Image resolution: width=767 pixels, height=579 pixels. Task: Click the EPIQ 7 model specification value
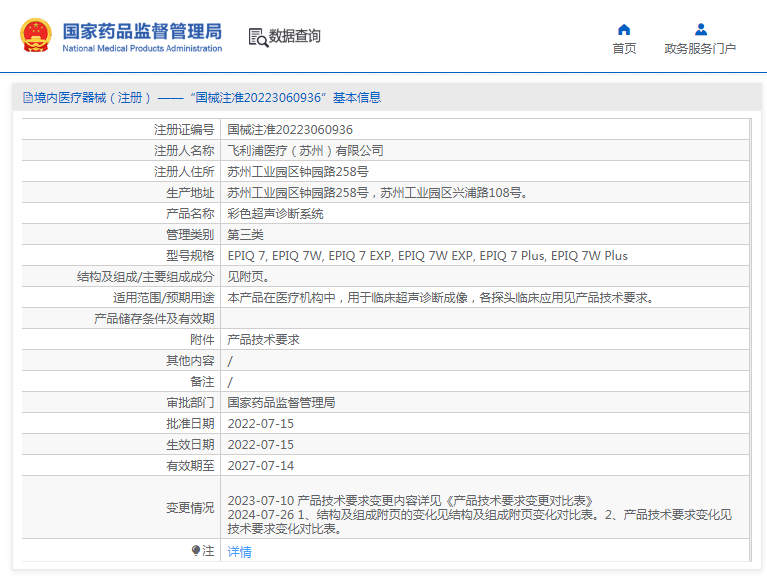tap(428, 256)
